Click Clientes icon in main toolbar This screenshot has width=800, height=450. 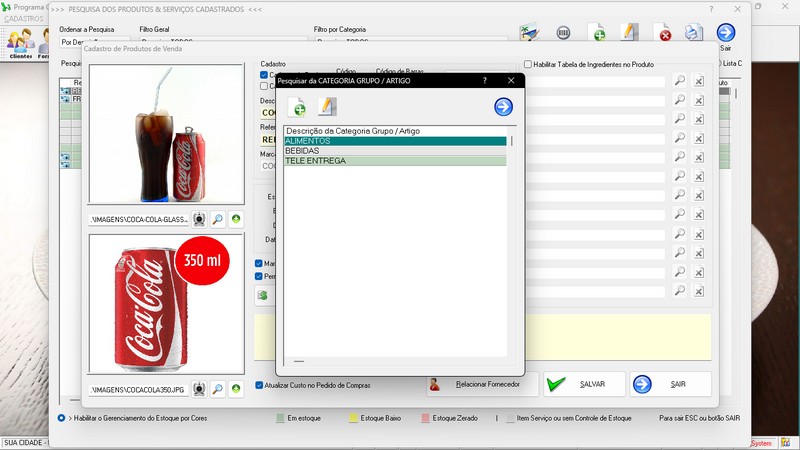tap(20, 43)
